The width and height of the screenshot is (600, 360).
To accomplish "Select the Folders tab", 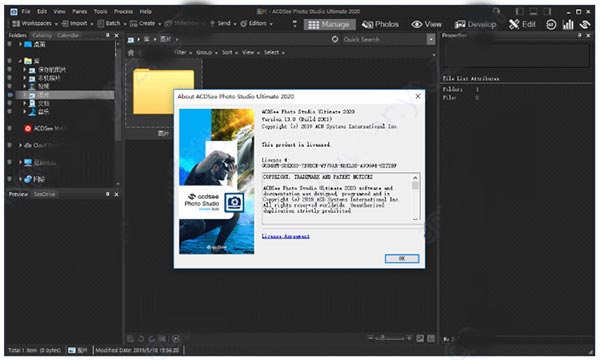I will pos(18,36).
